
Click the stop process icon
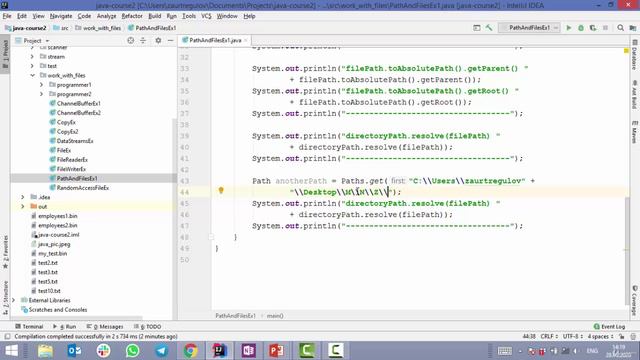tap(605, 28)
